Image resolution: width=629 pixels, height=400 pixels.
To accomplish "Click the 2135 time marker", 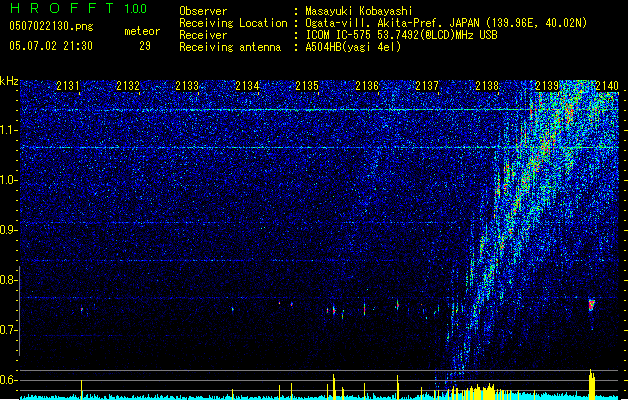I will tap(307, 86).
